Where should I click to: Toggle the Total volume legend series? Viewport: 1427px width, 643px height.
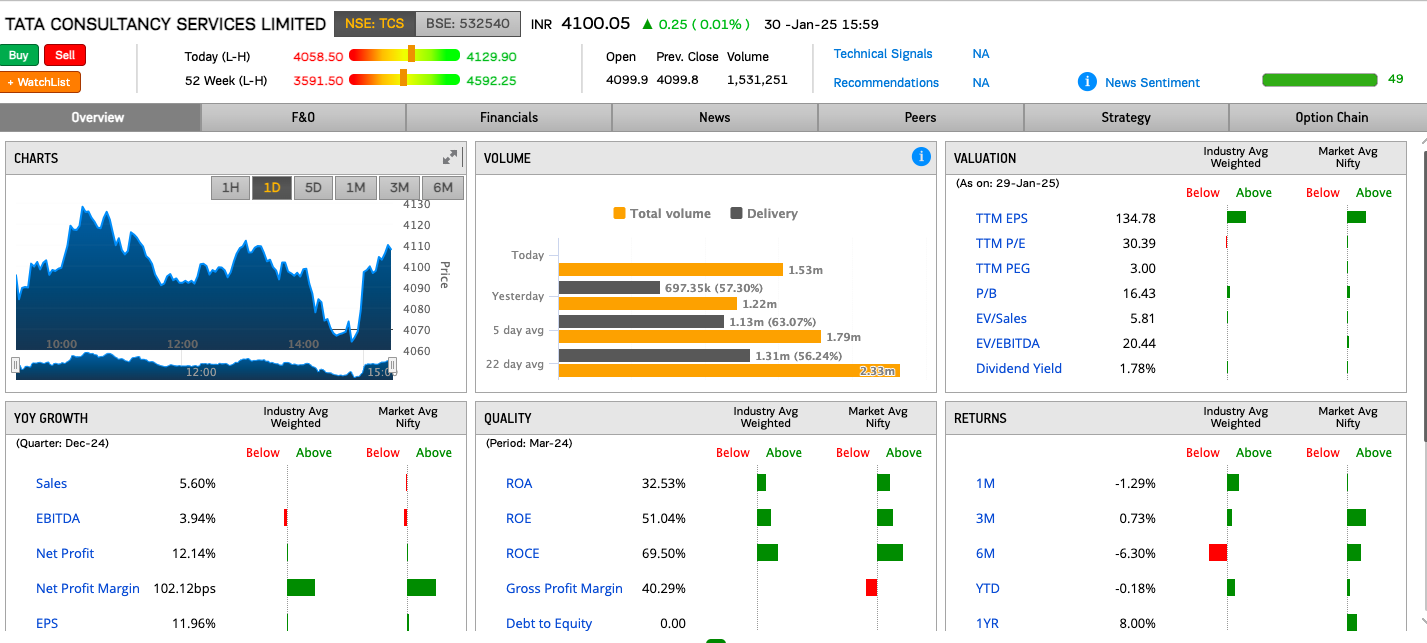pyautogui.click(x=662, y=213)
